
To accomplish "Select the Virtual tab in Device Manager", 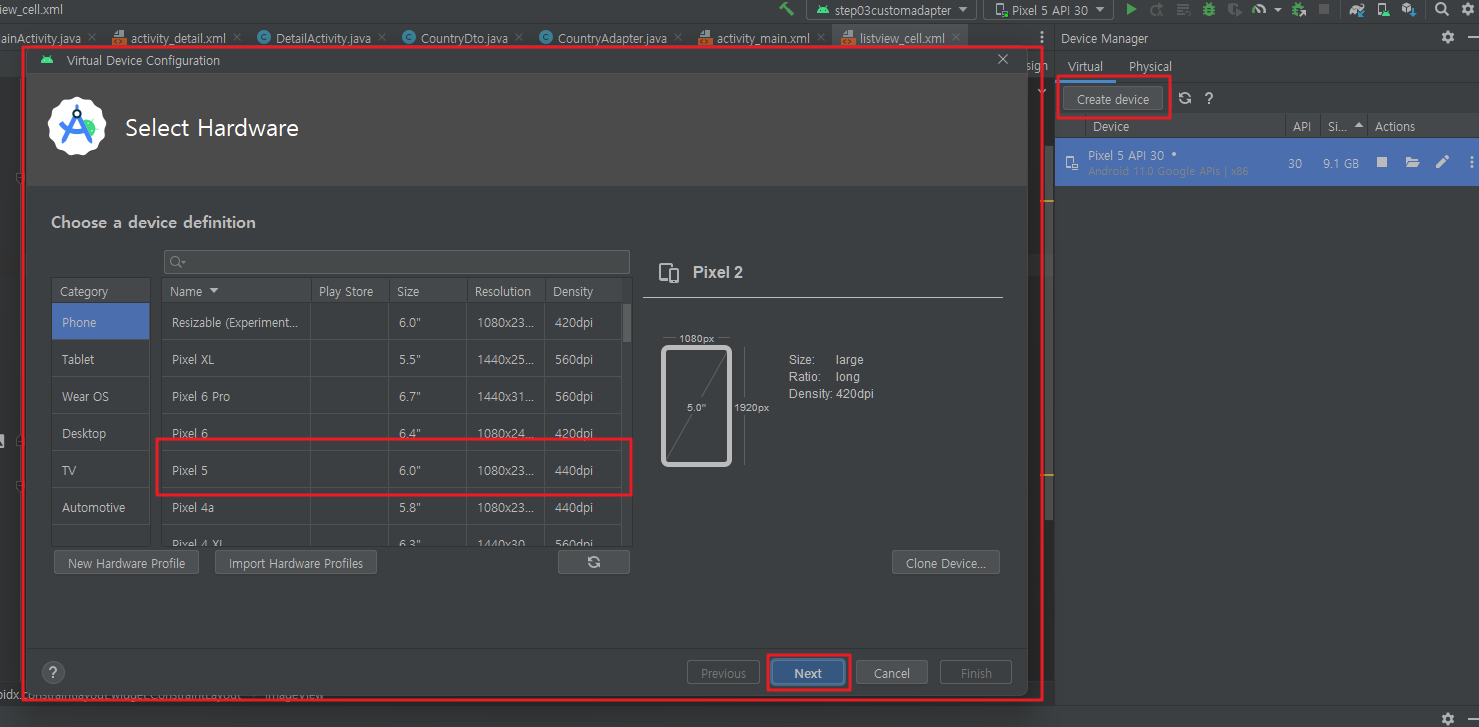I will click(1085, 66).
